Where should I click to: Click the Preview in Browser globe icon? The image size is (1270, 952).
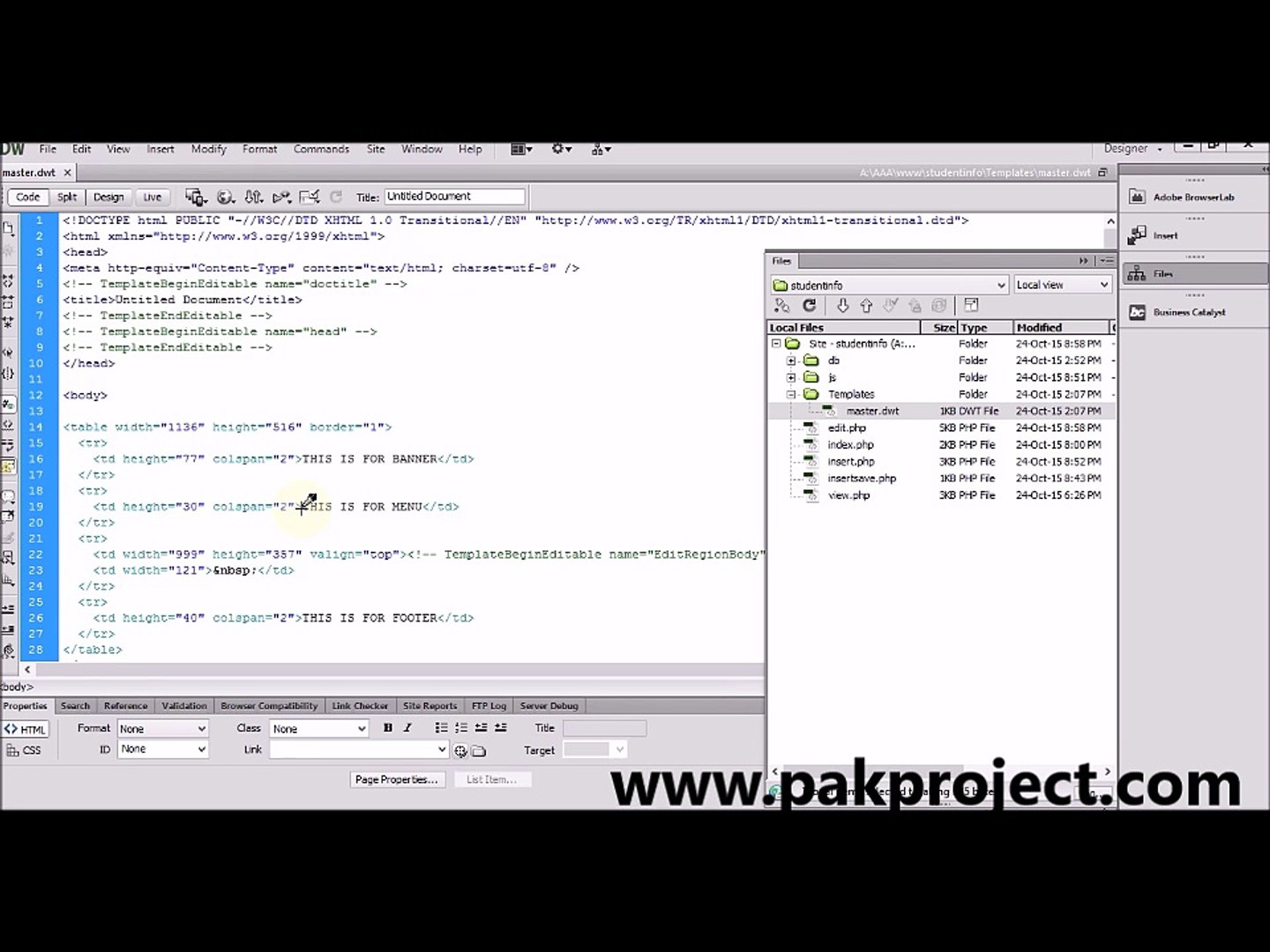[225, 197]
